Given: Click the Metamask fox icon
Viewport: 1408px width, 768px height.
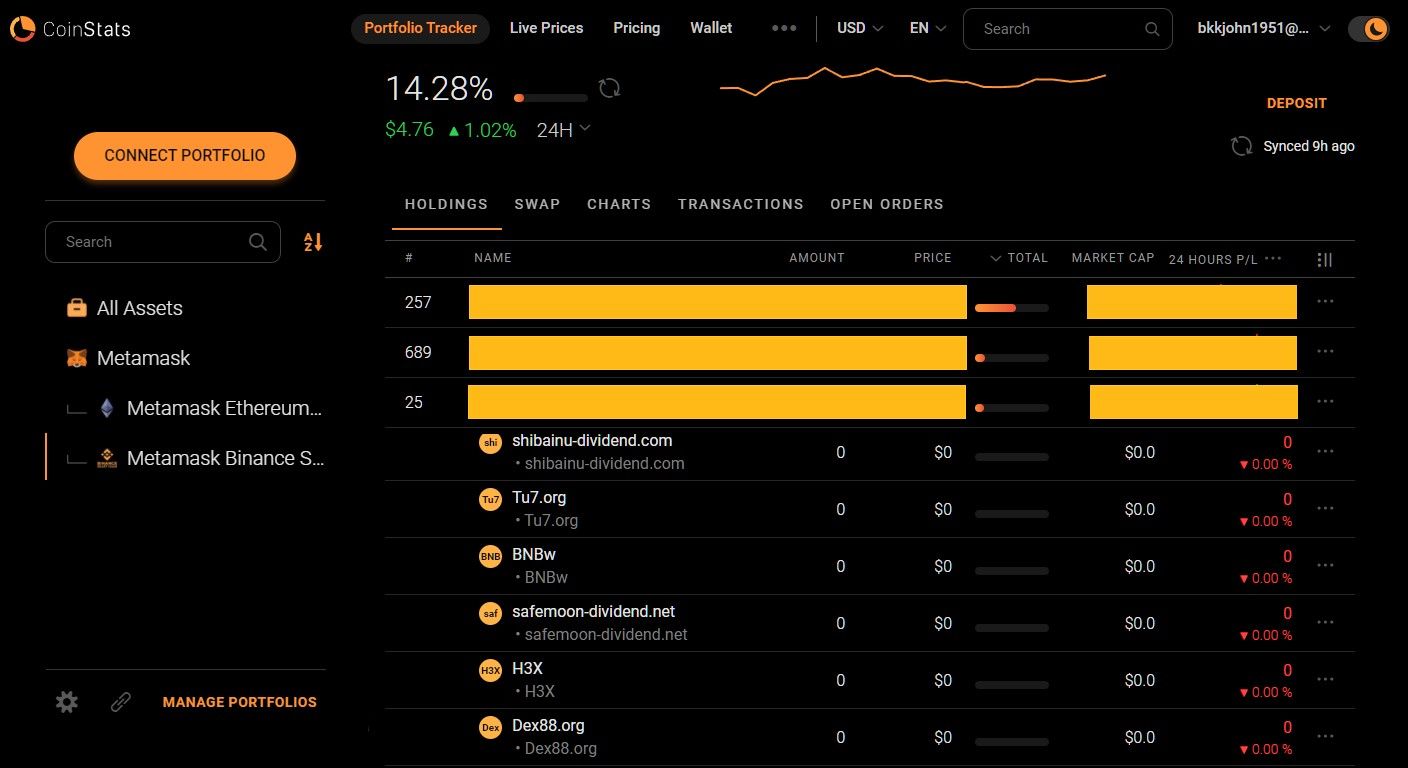Looking at the screenshot, I should pos(77,358).
